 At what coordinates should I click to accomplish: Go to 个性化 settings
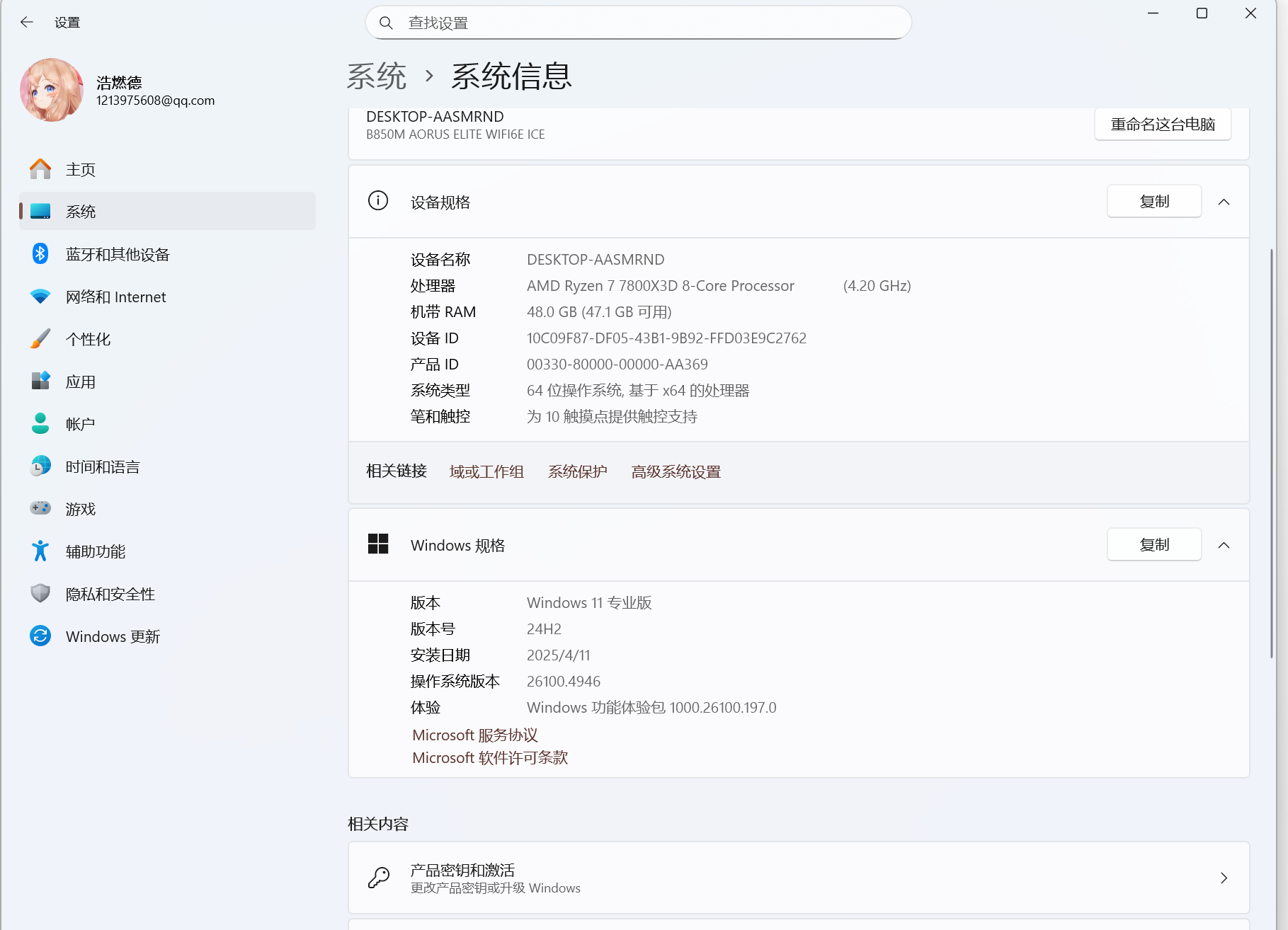[168, 339]
